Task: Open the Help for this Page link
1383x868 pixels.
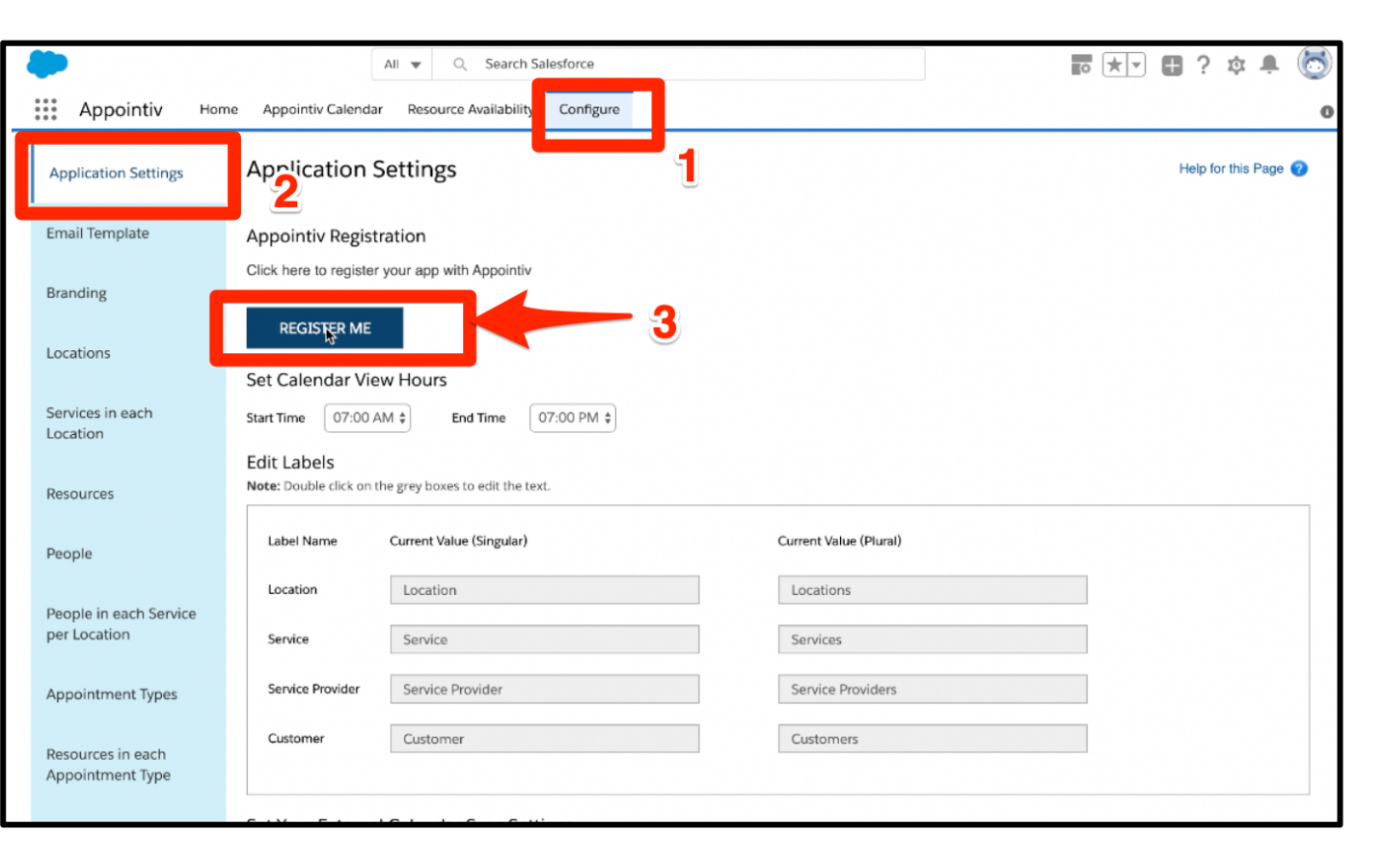Action: pyautogui.click(x=1231, y=169)
